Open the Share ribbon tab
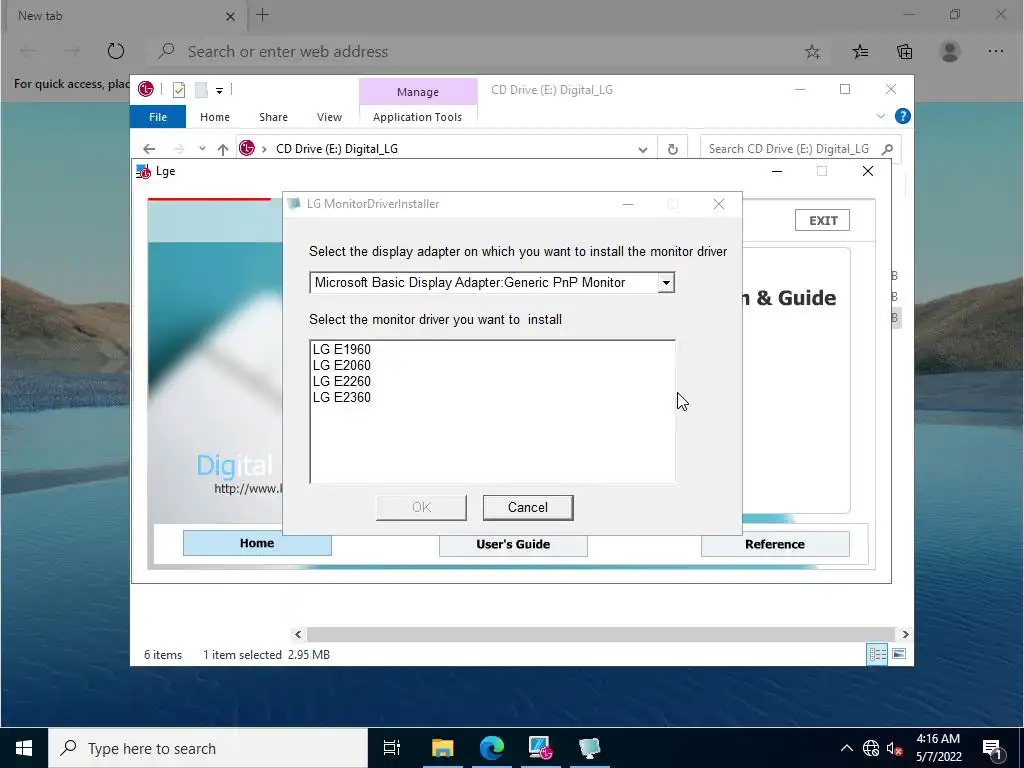The height and width of the screenshot is (768, 1024). point(273,117)
